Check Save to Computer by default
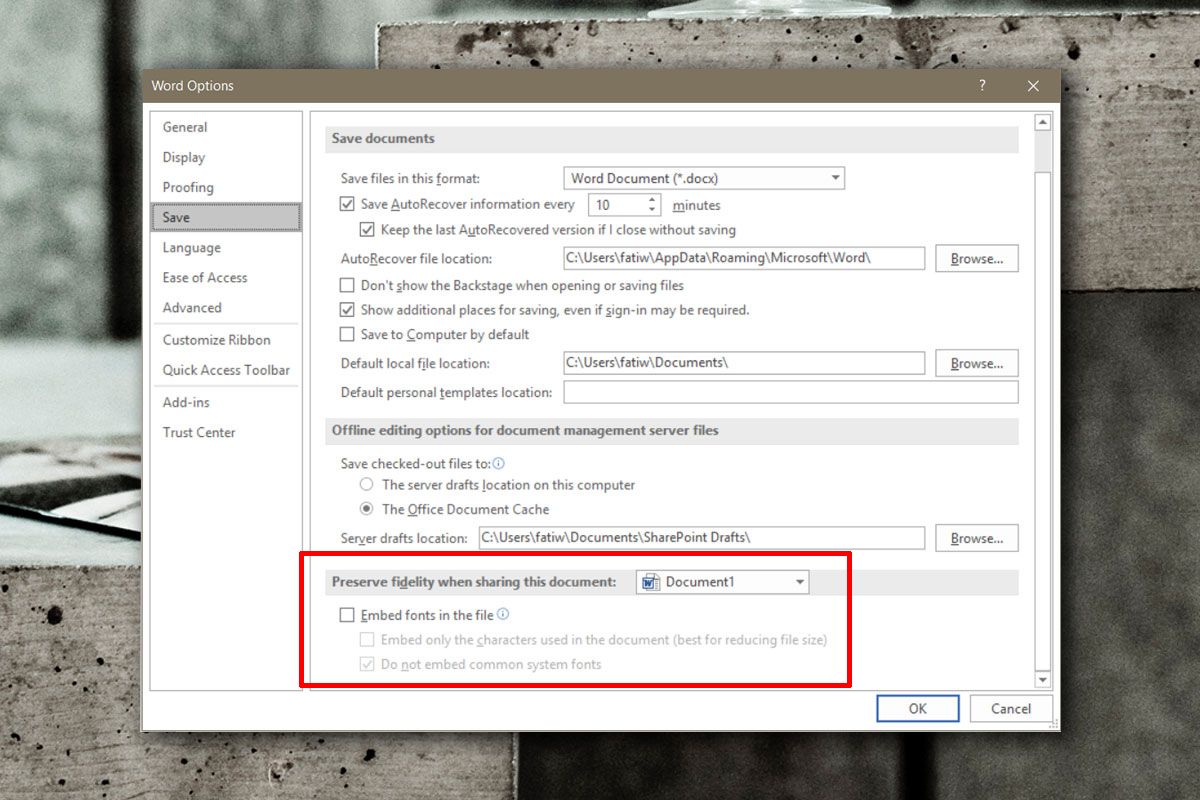This screenshot has height=800, width=1200. click(347, 334)
